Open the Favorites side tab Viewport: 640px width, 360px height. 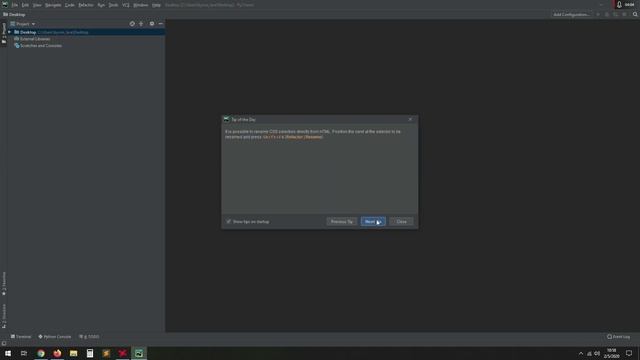click(x=4, y=284)
